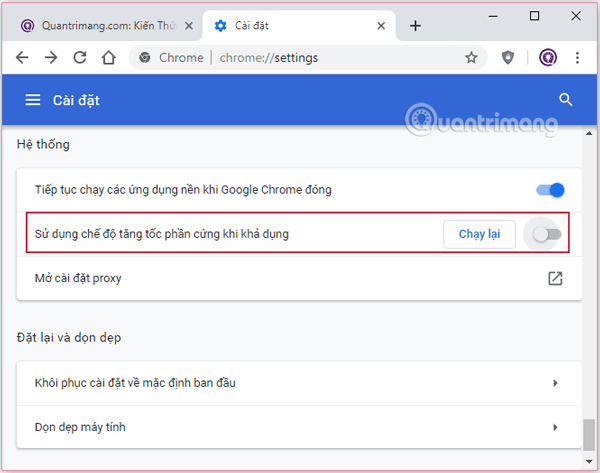Open new tab with the plus button
This screenshot has width=600, height=473.
point(415,26)
